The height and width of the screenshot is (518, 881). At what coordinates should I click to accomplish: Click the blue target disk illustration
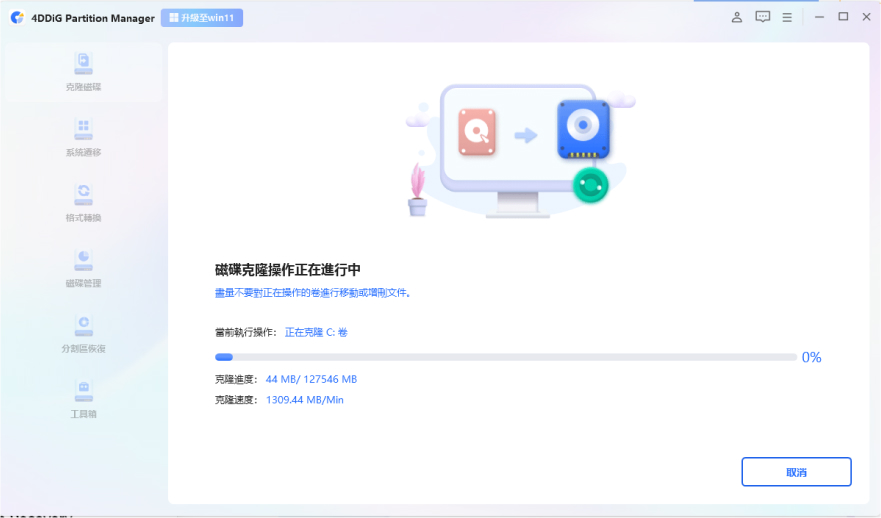tap(583, 129)
